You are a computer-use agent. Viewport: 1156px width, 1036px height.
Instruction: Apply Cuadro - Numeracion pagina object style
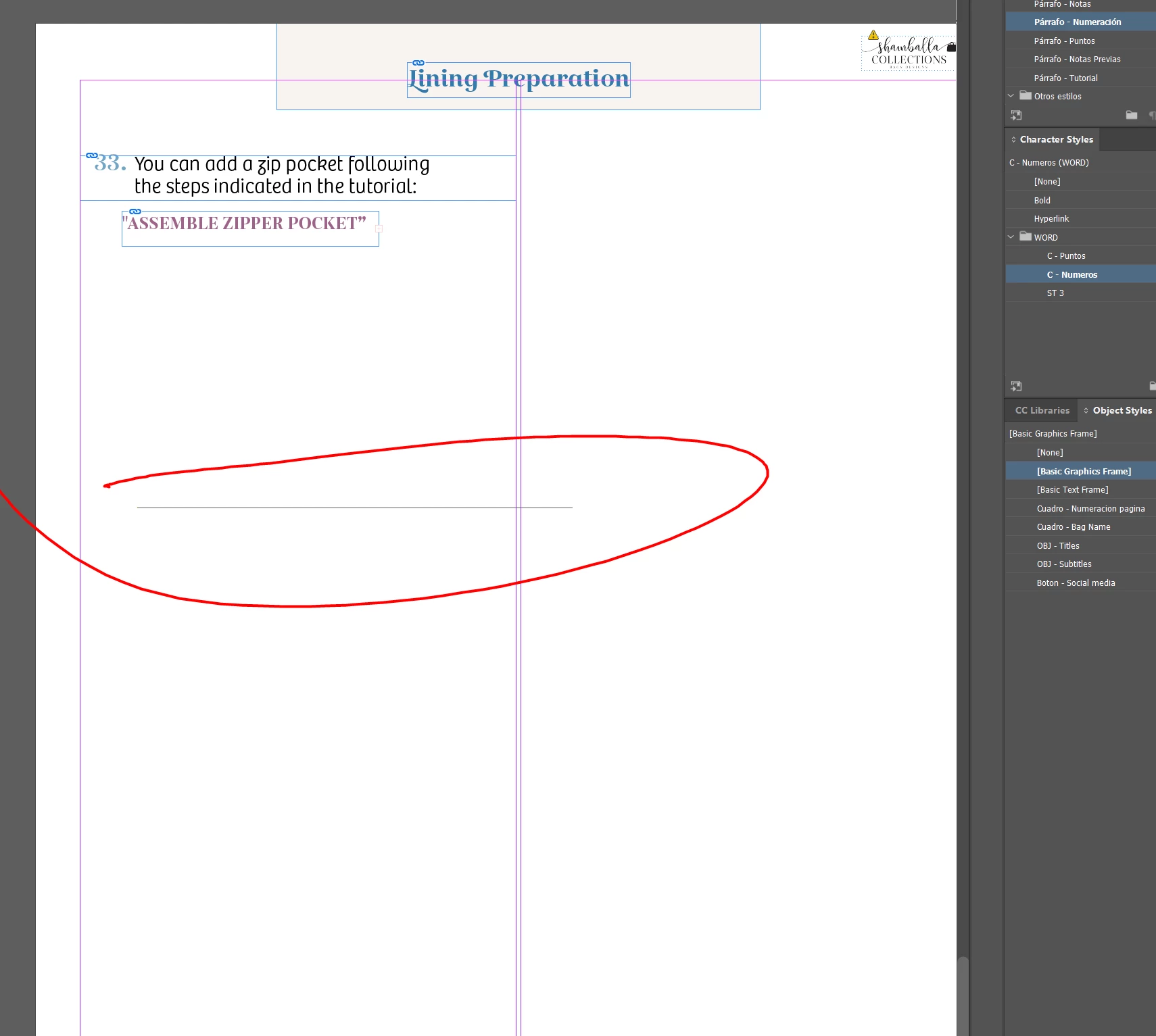[1080, 509]
